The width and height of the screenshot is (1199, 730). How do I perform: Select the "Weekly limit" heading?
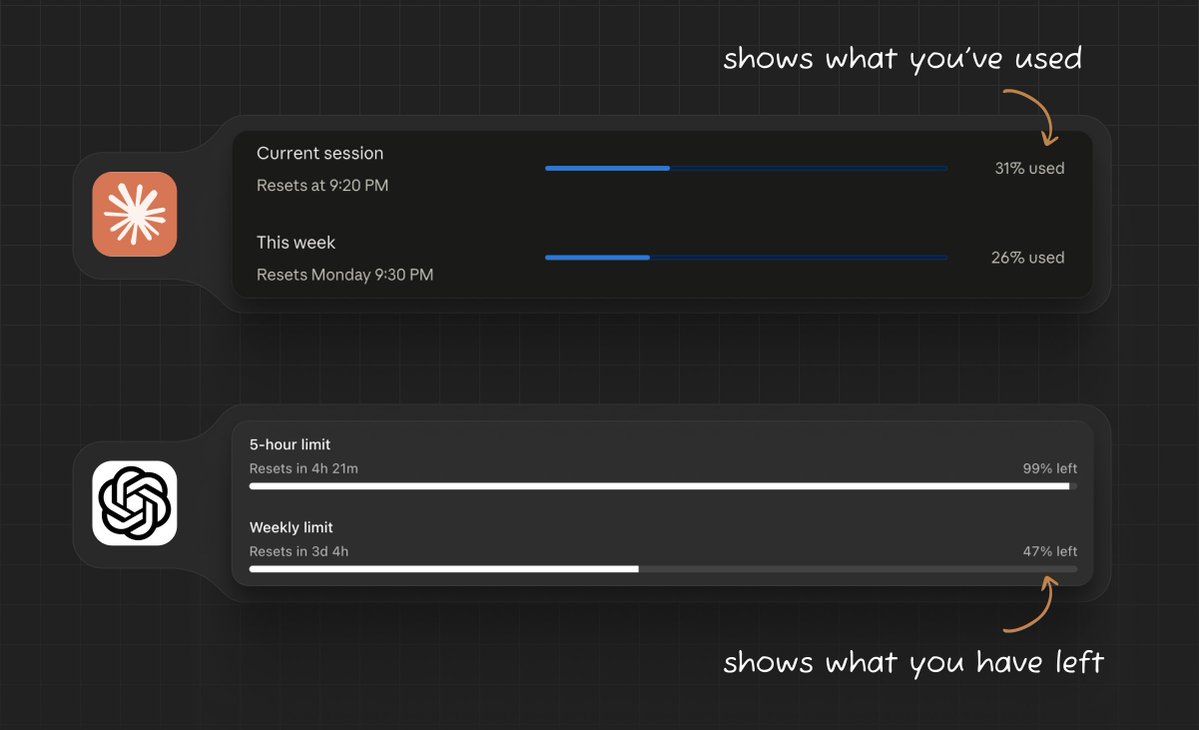[x=291, y=527]
